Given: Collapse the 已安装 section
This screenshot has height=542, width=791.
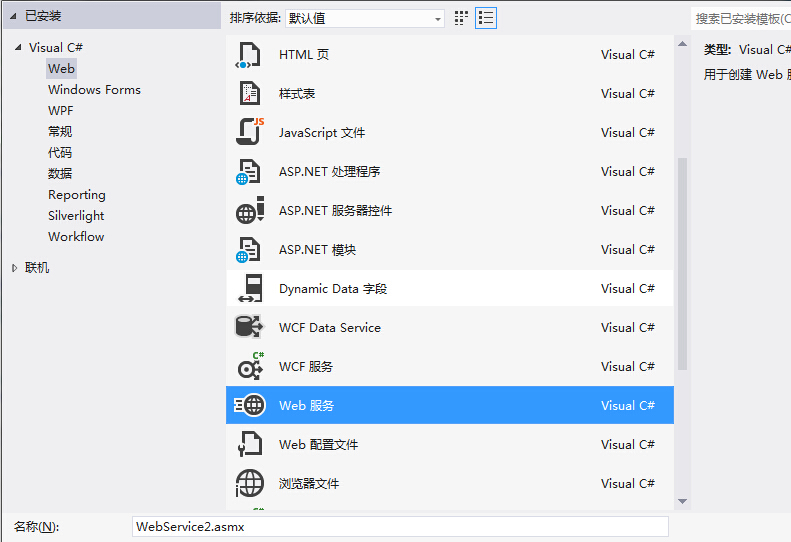Looking at the screenshot, I should (x=13, y=16).
